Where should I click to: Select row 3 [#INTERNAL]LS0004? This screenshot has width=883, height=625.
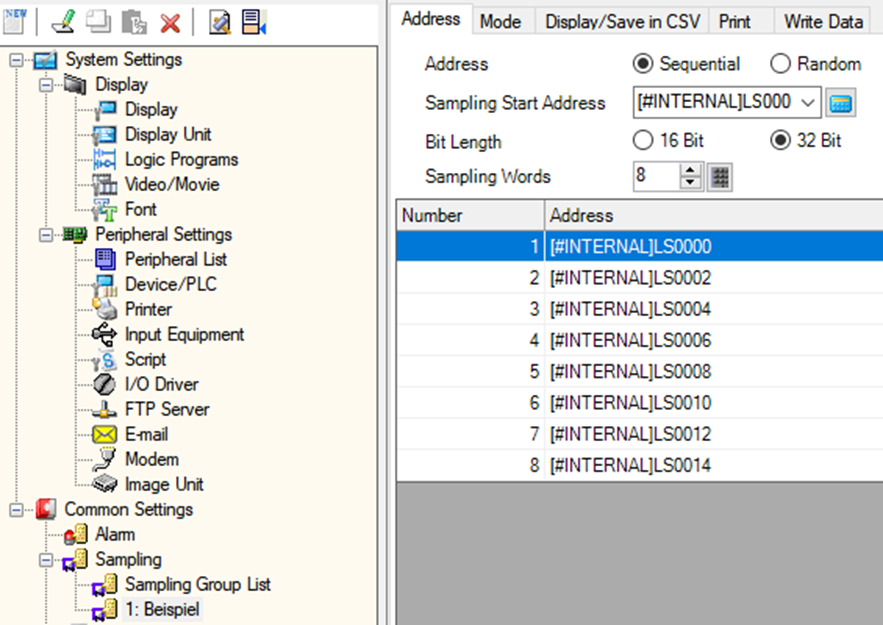[x=640, y=309]
